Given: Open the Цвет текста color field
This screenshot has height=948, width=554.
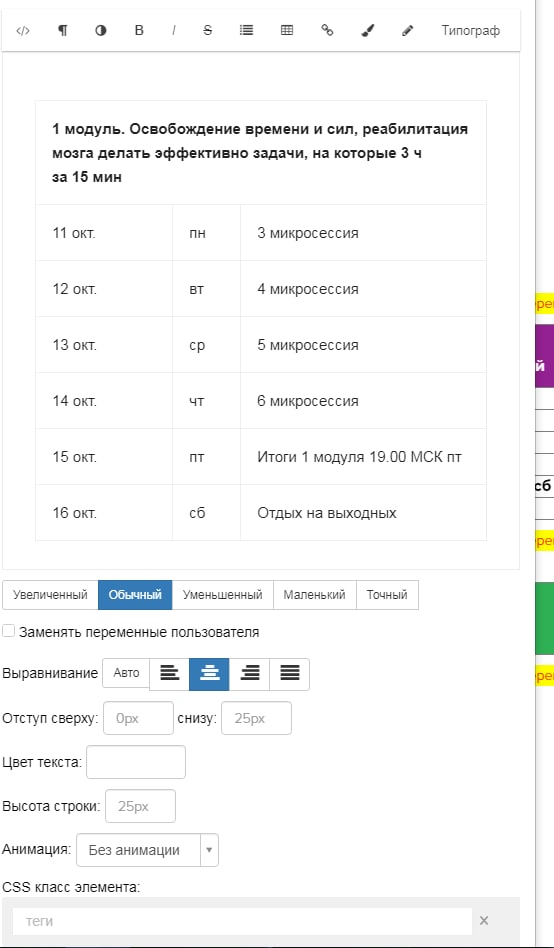Looking at the screenshot, I should [136, 762].
